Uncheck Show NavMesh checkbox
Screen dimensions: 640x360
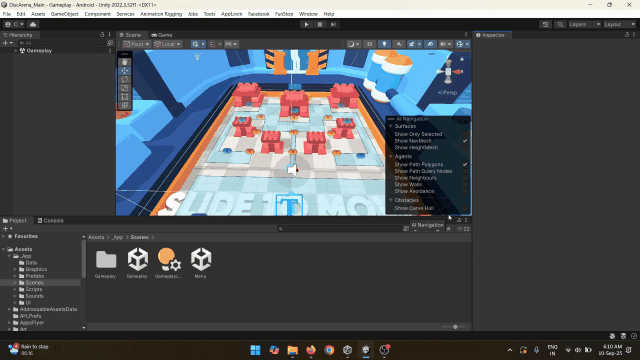coord(465,141)
